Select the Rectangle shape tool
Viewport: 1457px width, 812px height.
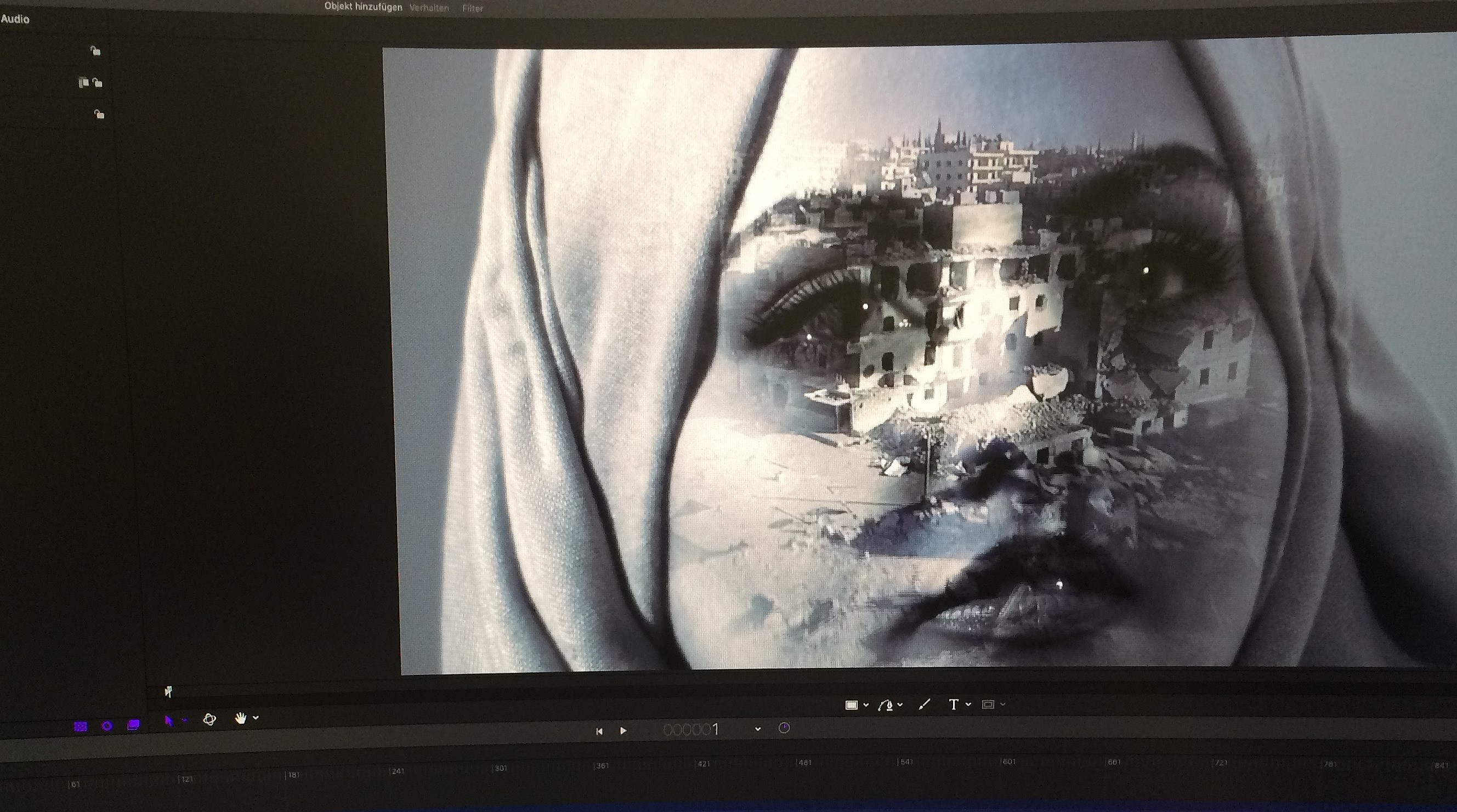[x=851, y=705]
